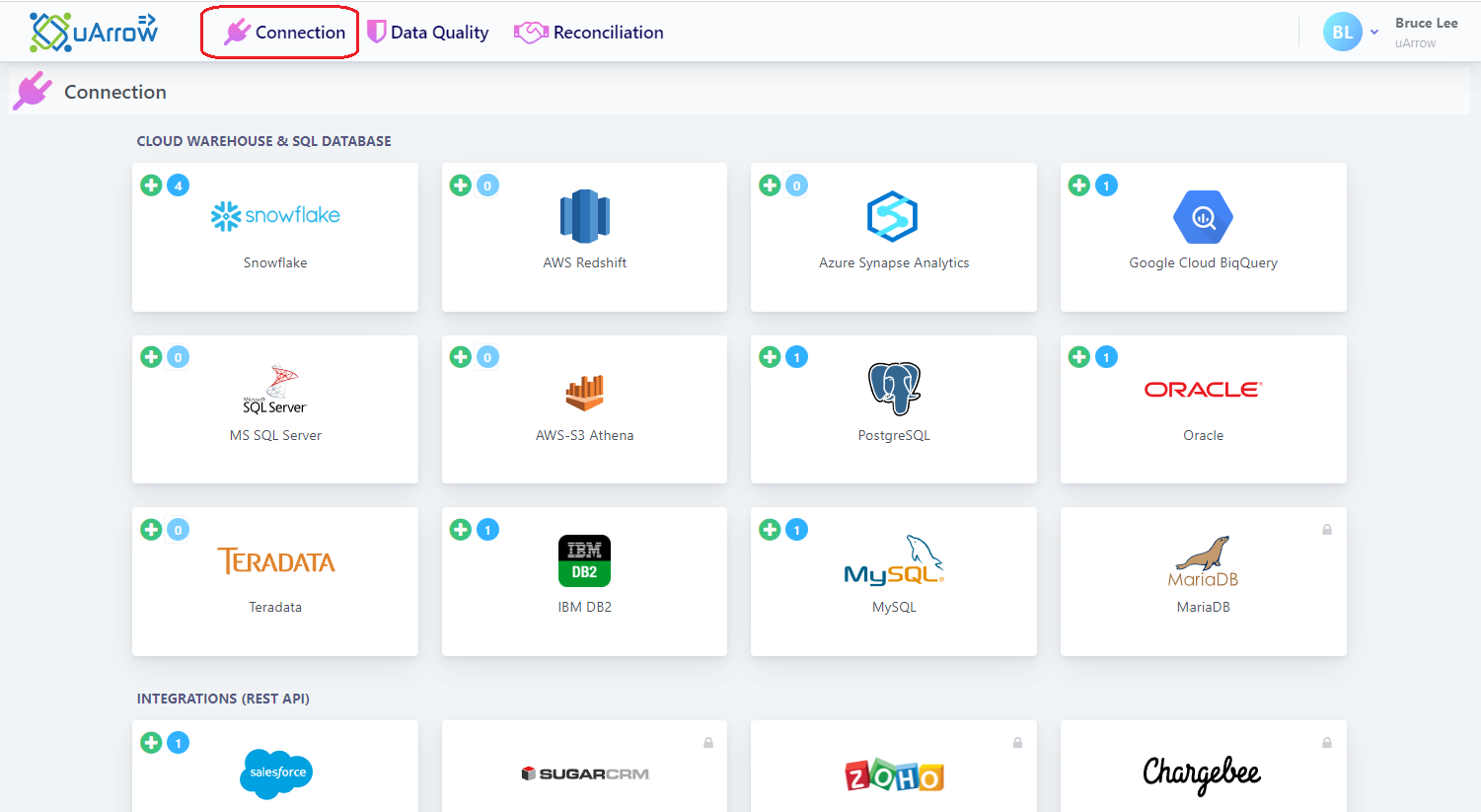Switch to the Data Quality tab

(428, 33)
